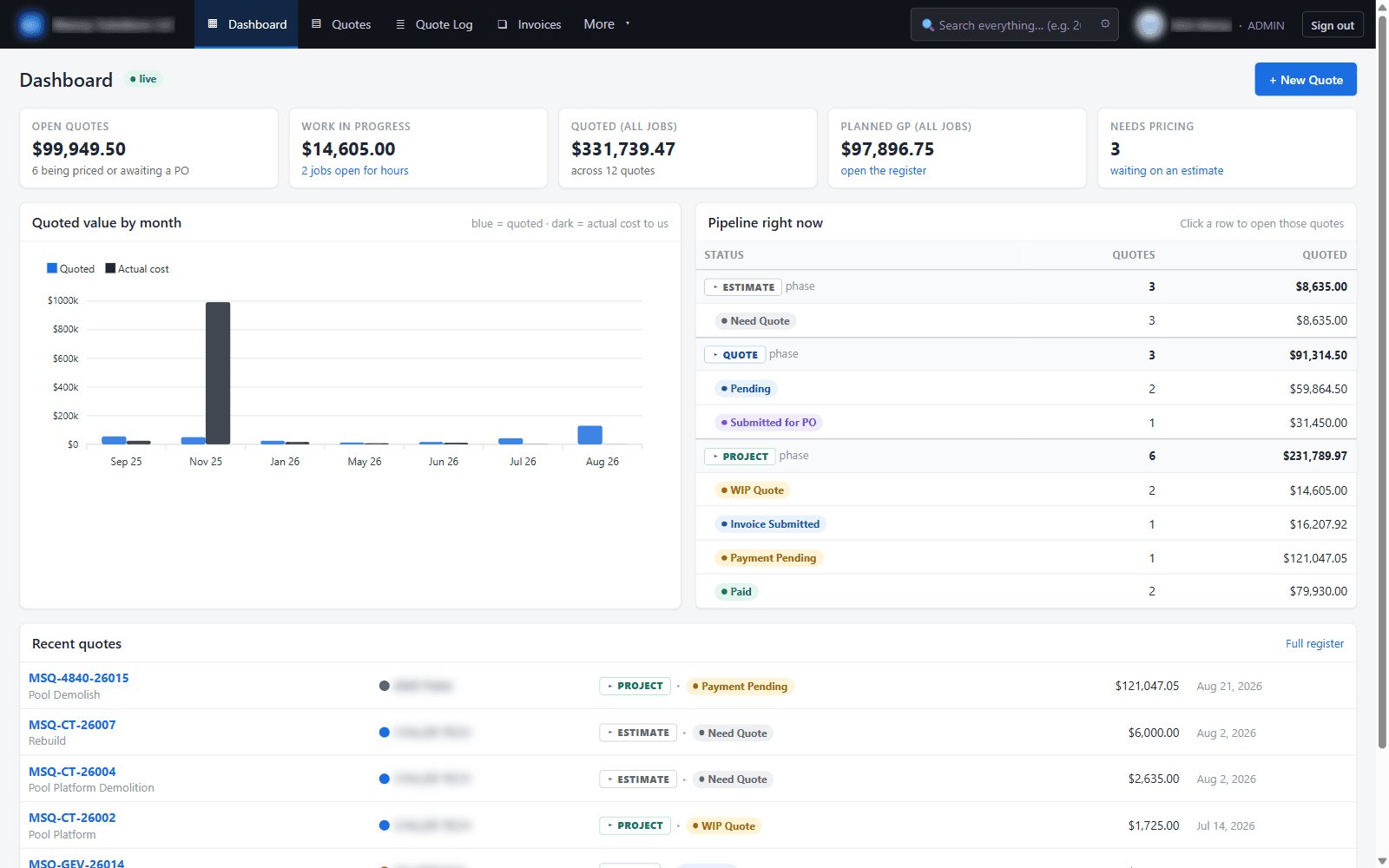Click the WIP Quote pill in MSQ-CT-26002 row

click(724, 826)
